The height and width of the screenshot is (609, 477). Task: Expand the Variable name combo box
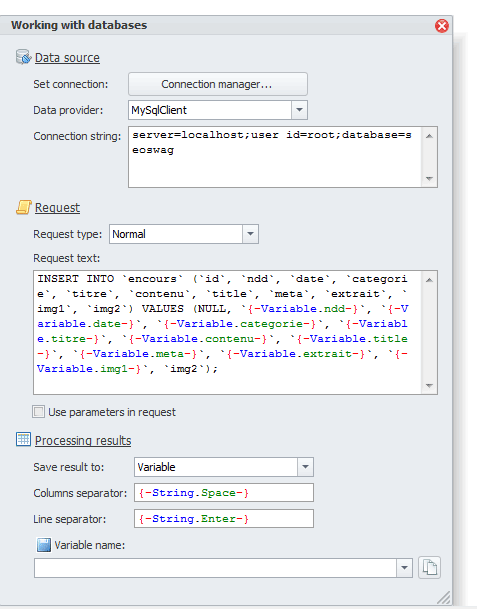point(404,568)
